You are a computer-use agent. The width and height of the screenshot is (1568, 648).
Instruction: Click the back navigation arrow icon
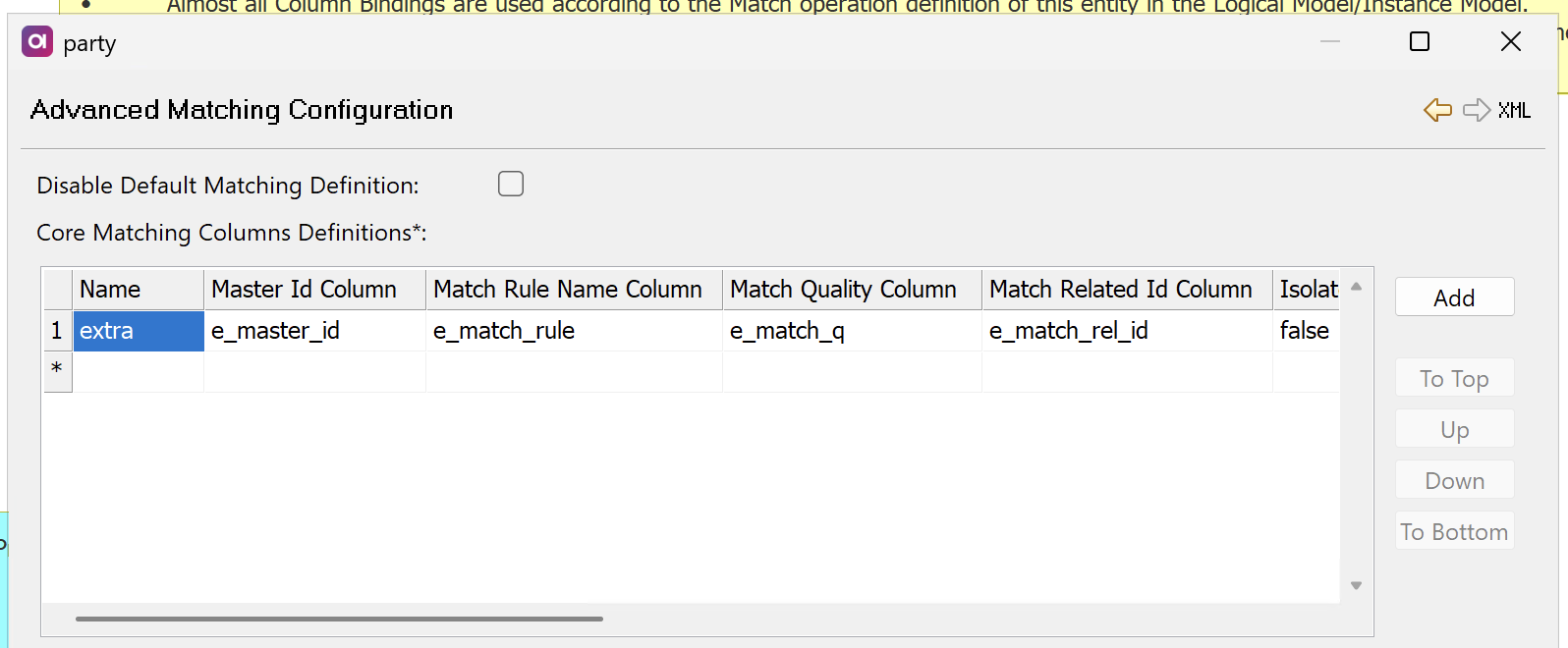pos(1436,110)
